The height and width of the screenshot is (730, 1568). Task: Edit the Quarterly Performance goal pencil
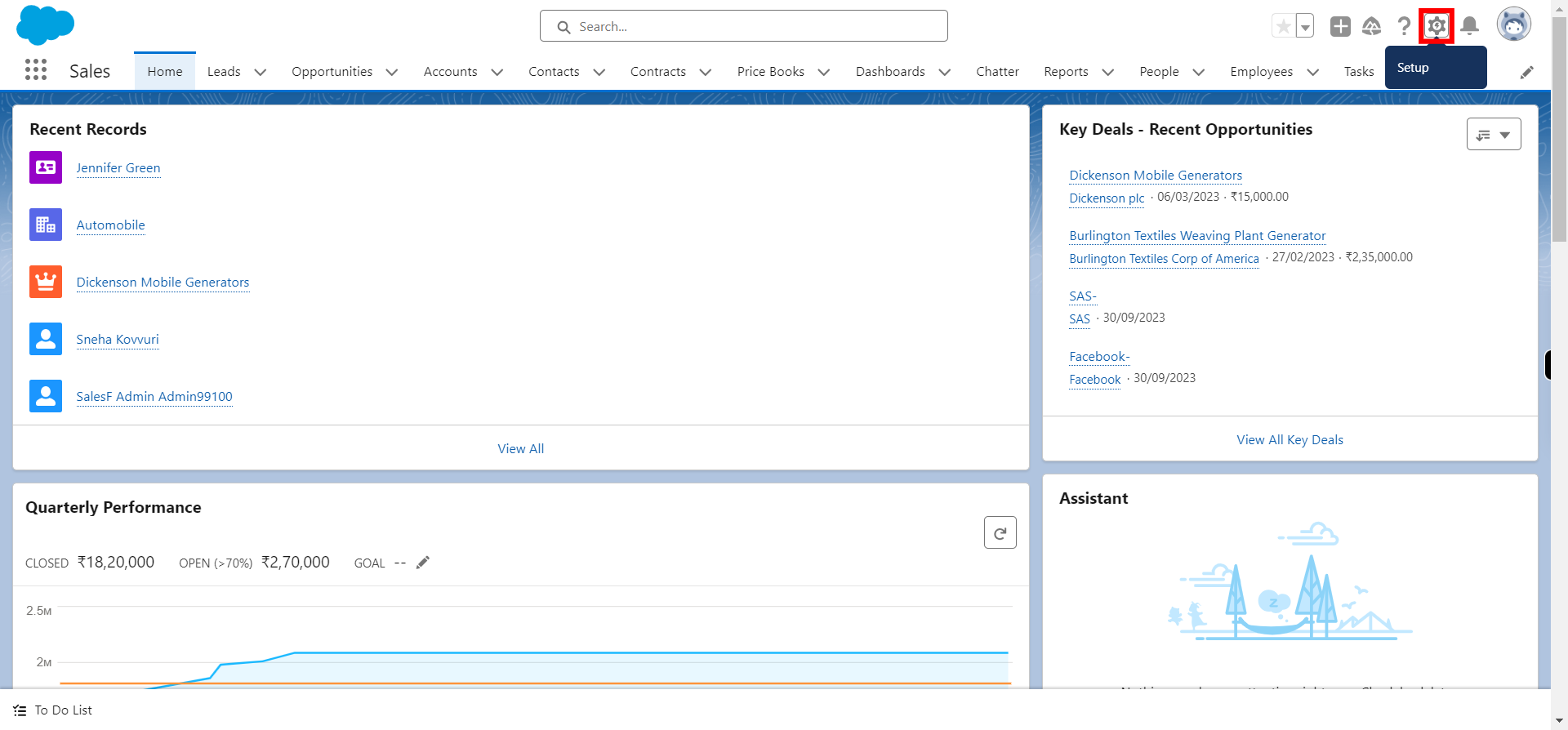coord(422,563)
